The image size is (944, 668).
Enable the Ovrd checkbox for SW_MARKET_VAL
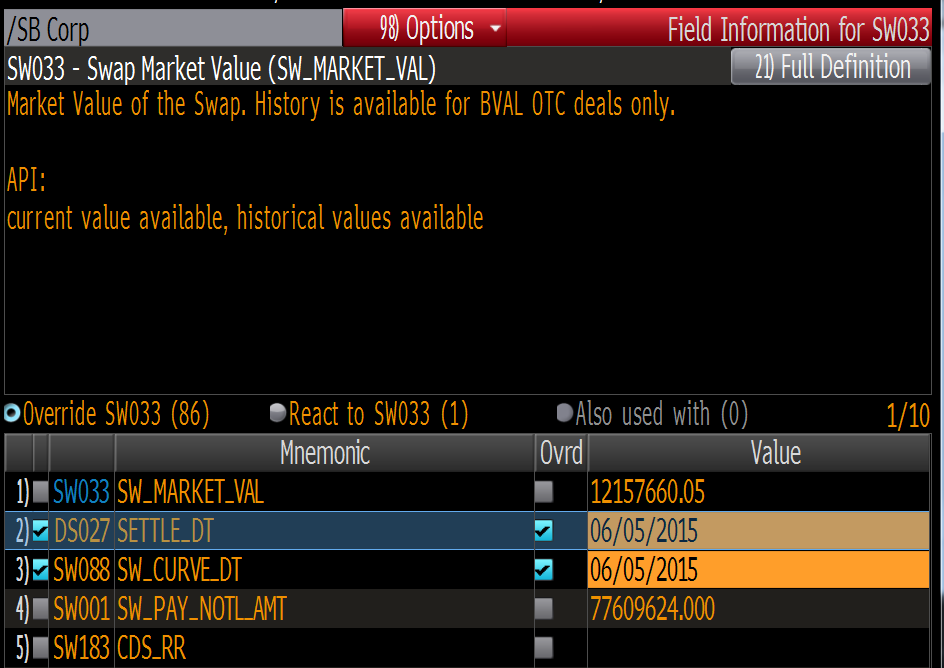tap(544, 492)
